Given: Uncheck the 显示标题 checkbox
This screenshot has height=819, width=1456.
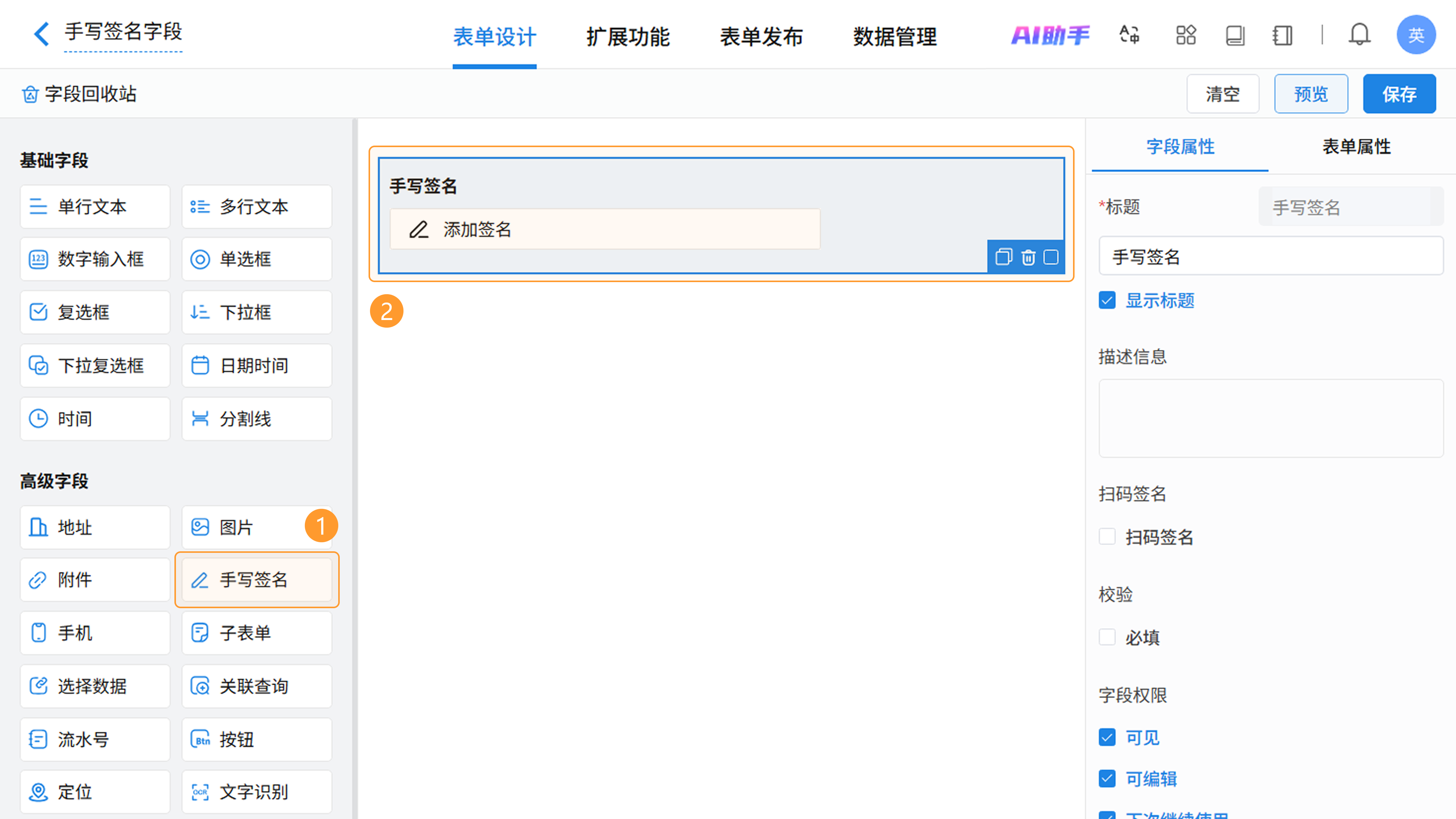Looking at the screenshot, I should [x=1107, y=300].
